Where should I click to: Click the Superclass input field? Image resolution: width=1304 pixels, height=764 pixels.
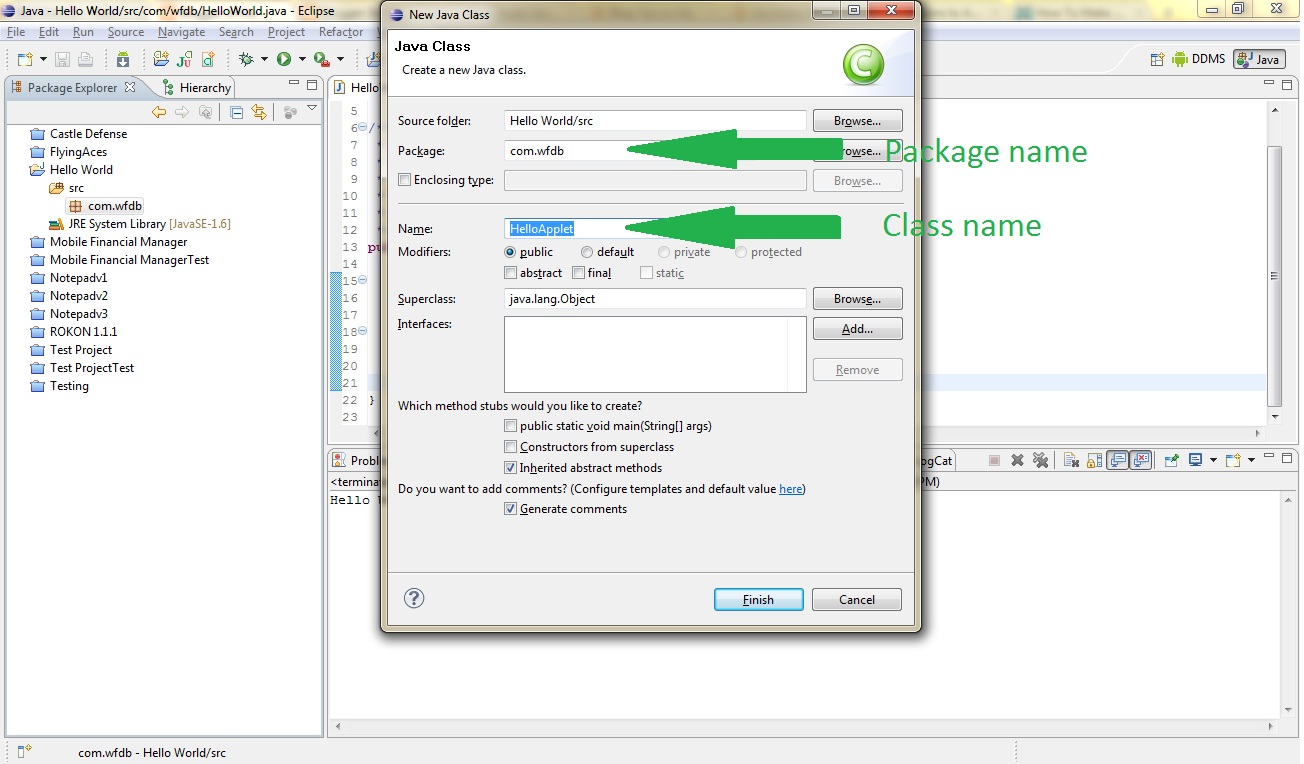point(655,298)
